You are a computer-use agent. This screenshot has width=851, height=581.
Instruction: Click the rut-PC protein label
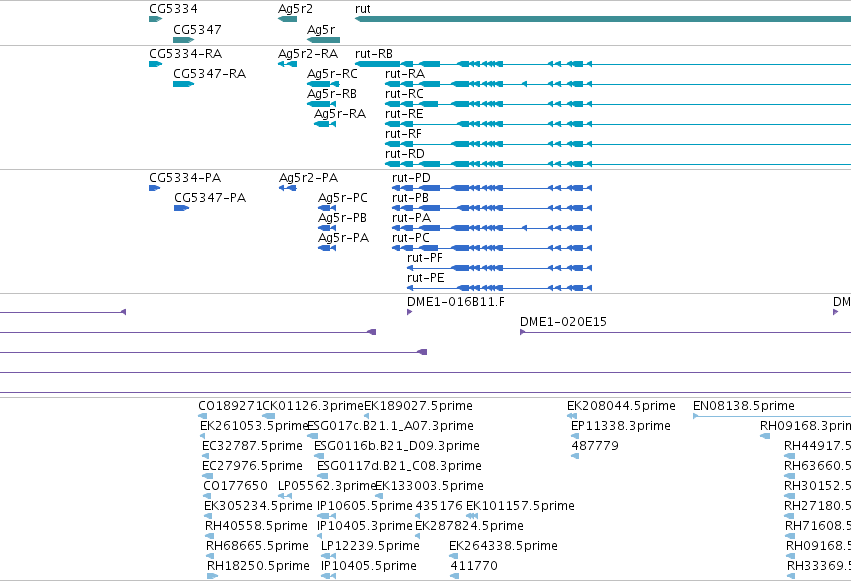pos(410,238)
